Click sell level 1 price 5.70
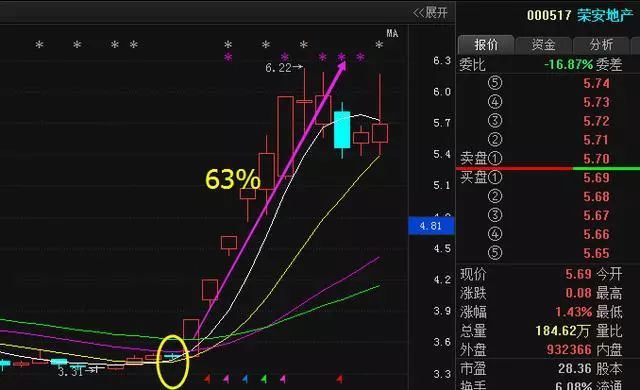This screenshot has height=390, width=640. click(596, 159)
